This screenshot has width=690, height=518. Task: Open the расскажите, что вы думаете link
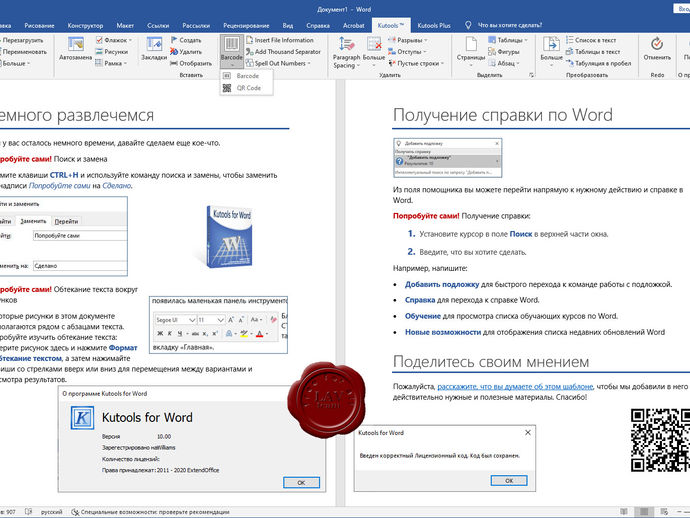[515, 386]
